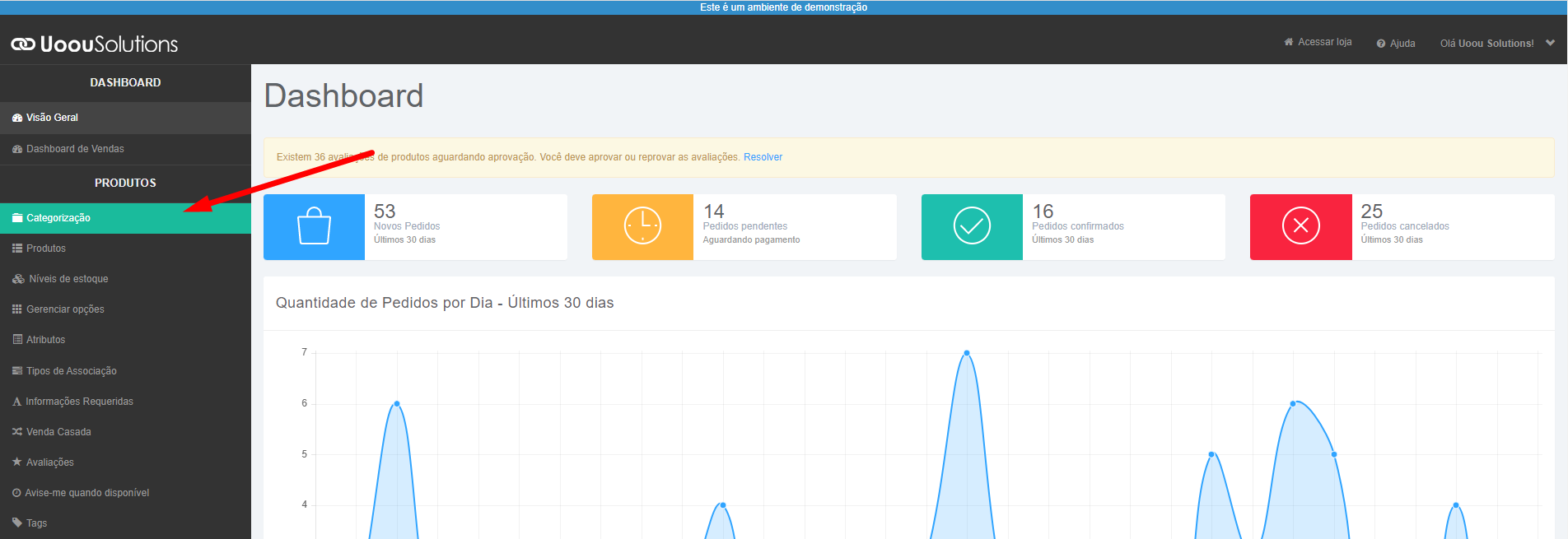Click the red X cancelled orders icon

pos(1301,226)
